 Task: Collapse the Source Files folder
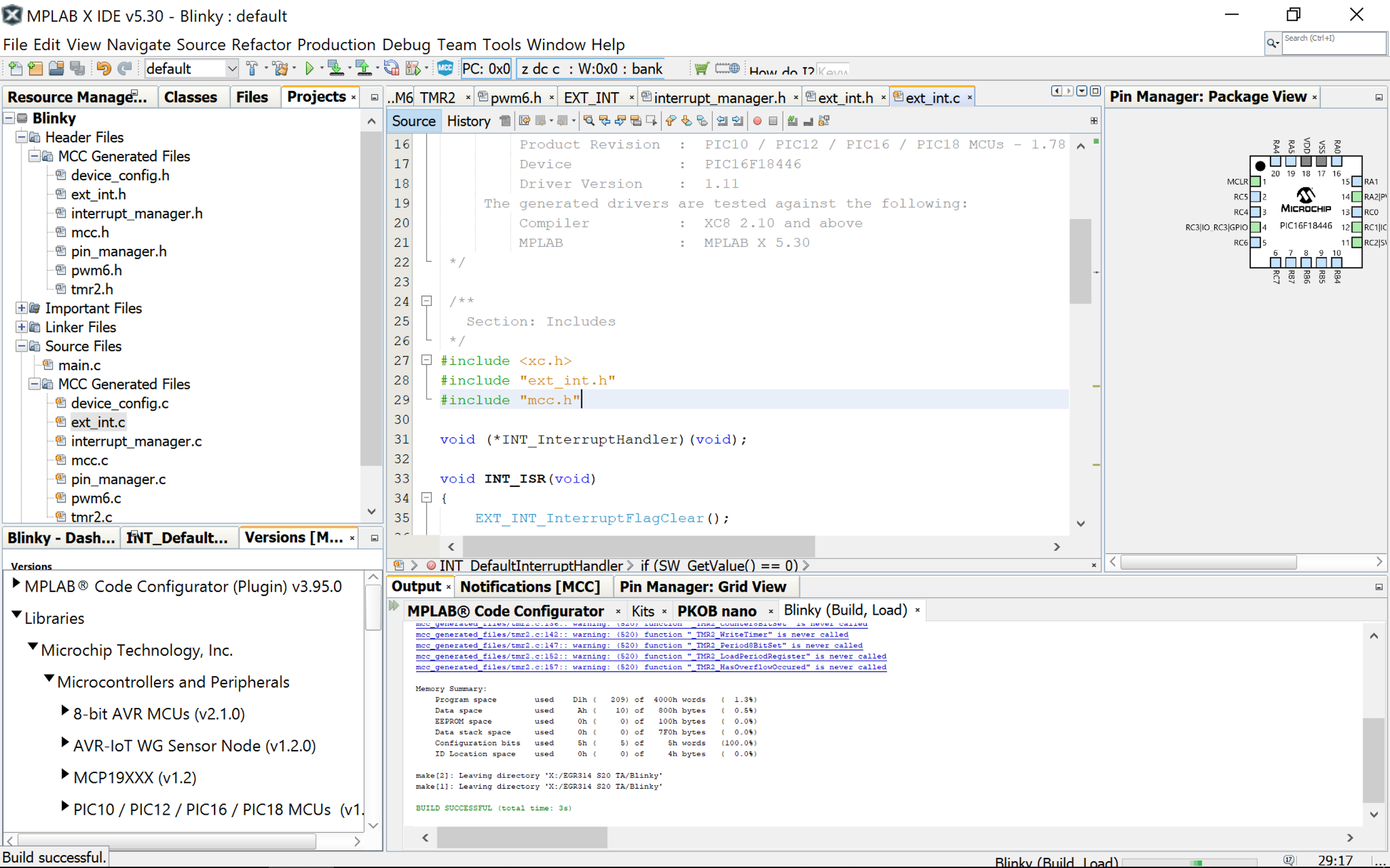[x=21, y=346]
